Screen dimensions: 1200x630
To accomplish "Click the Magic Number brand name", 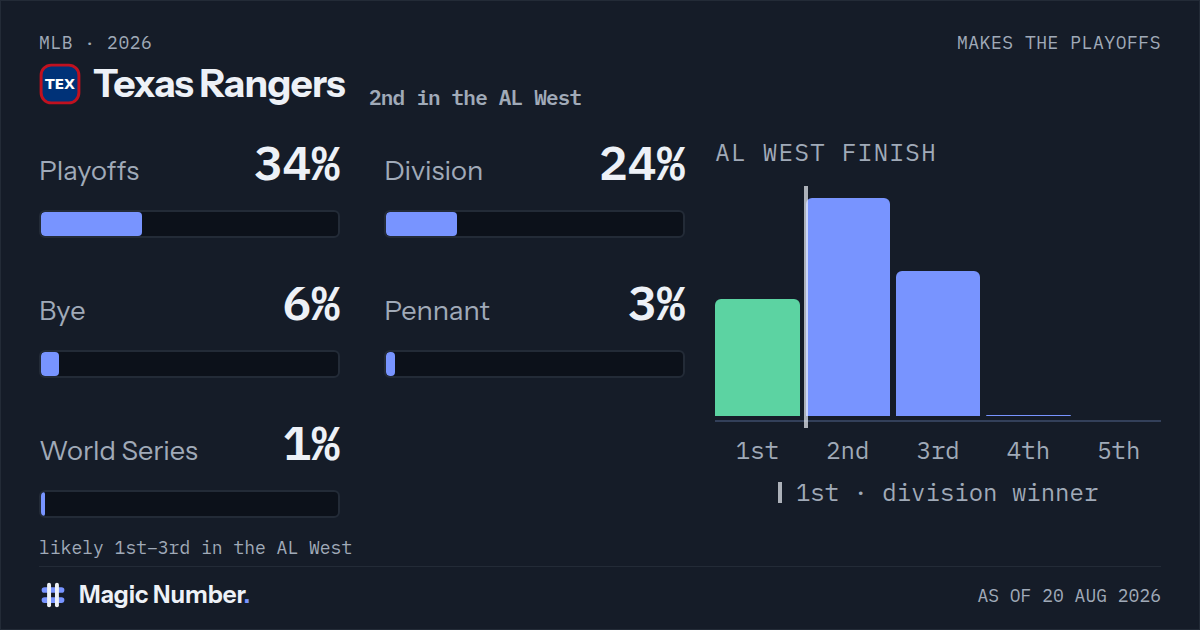I will [164, 595].
